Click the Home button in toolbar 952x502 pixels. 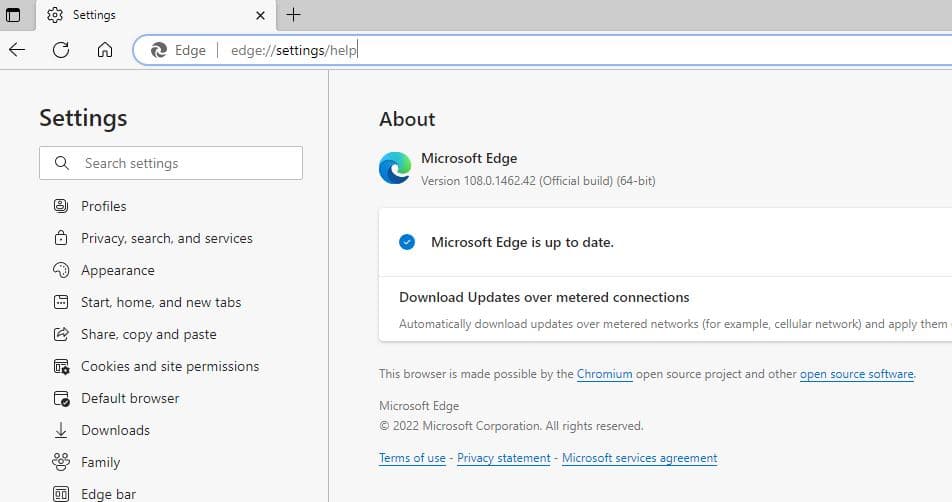click(x=105, y=50)
